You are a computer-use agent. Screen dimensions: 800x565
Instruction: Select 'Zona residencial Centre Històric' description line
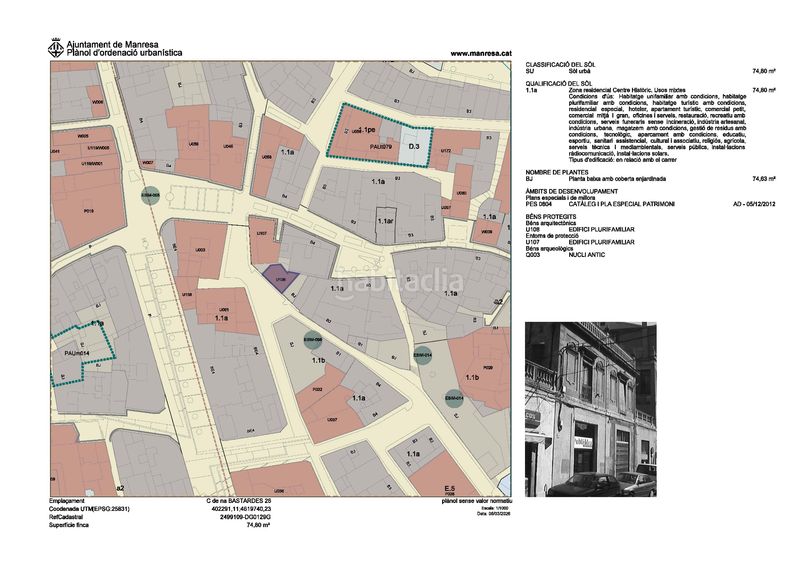[x=627, y=90]
